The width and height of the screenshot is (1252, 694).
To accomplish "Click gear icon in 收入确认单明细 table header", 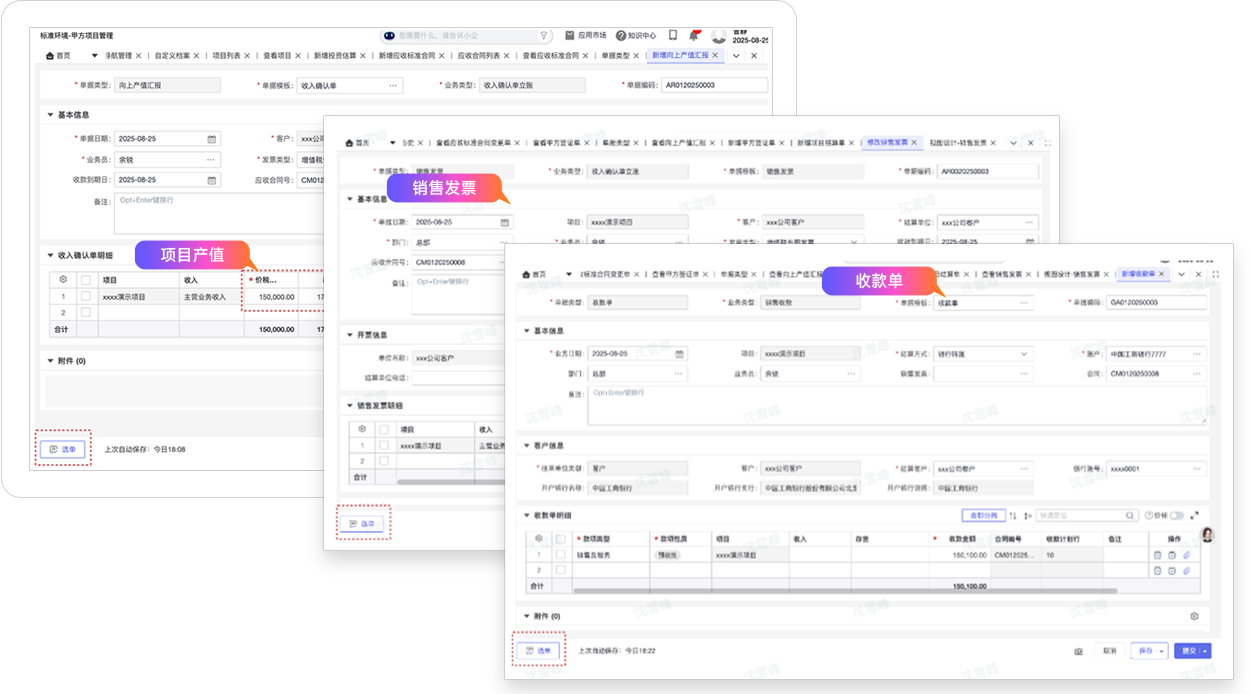I will click(x=63, y=280).
